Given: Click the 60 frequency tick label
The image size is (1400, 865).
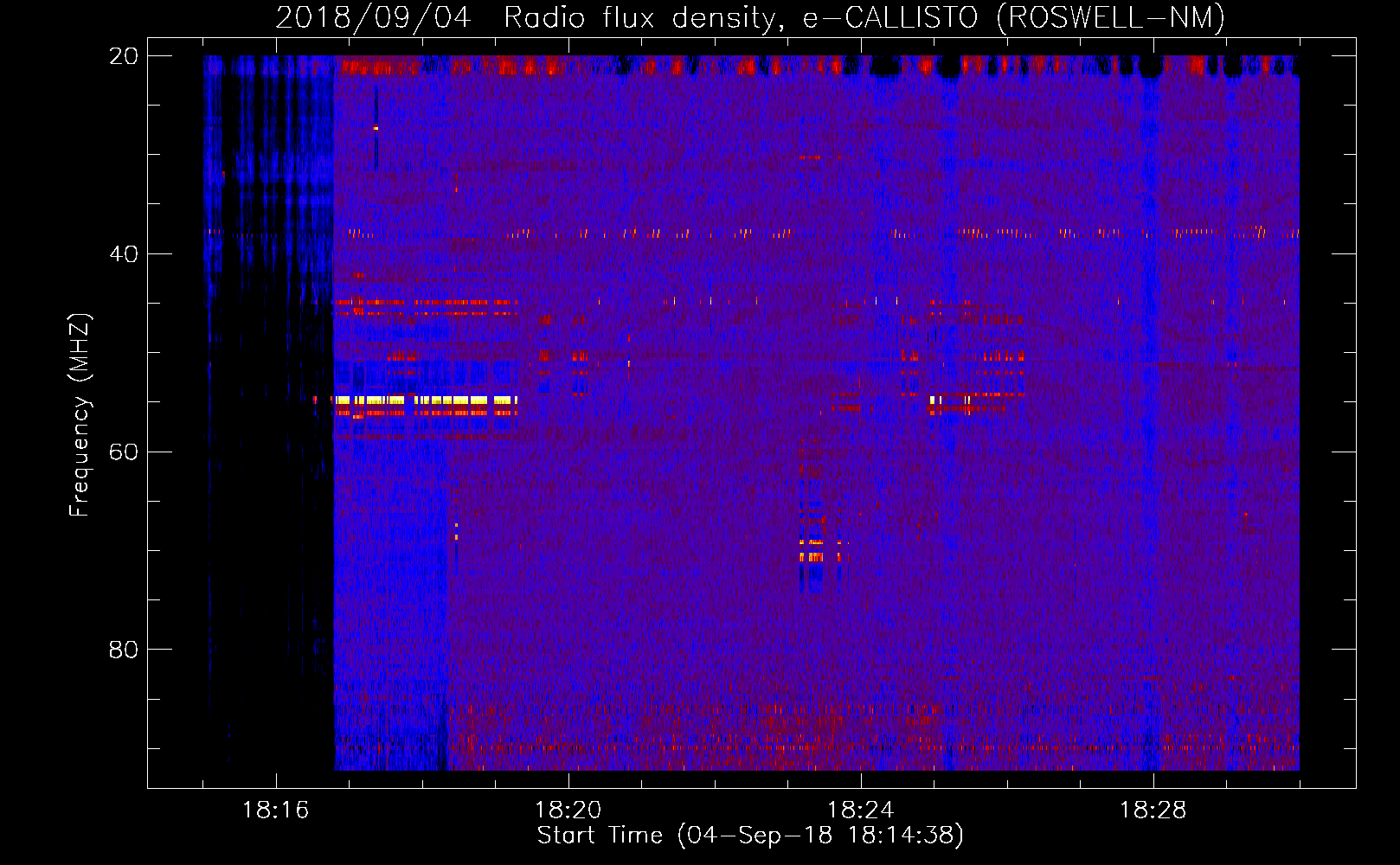Looking at the screenshot, I should click(x=123, y=452).
